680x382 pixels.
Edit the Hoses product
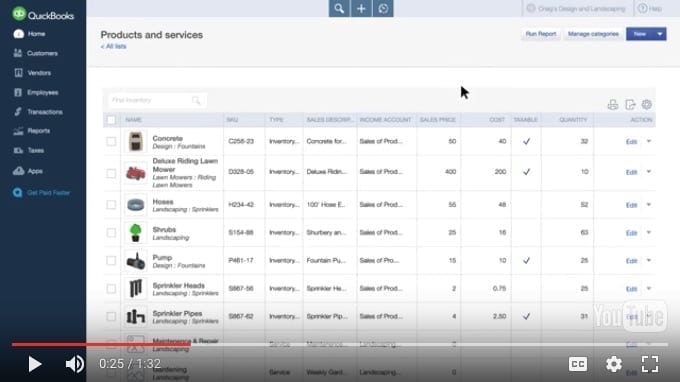[x=631, y=205]
